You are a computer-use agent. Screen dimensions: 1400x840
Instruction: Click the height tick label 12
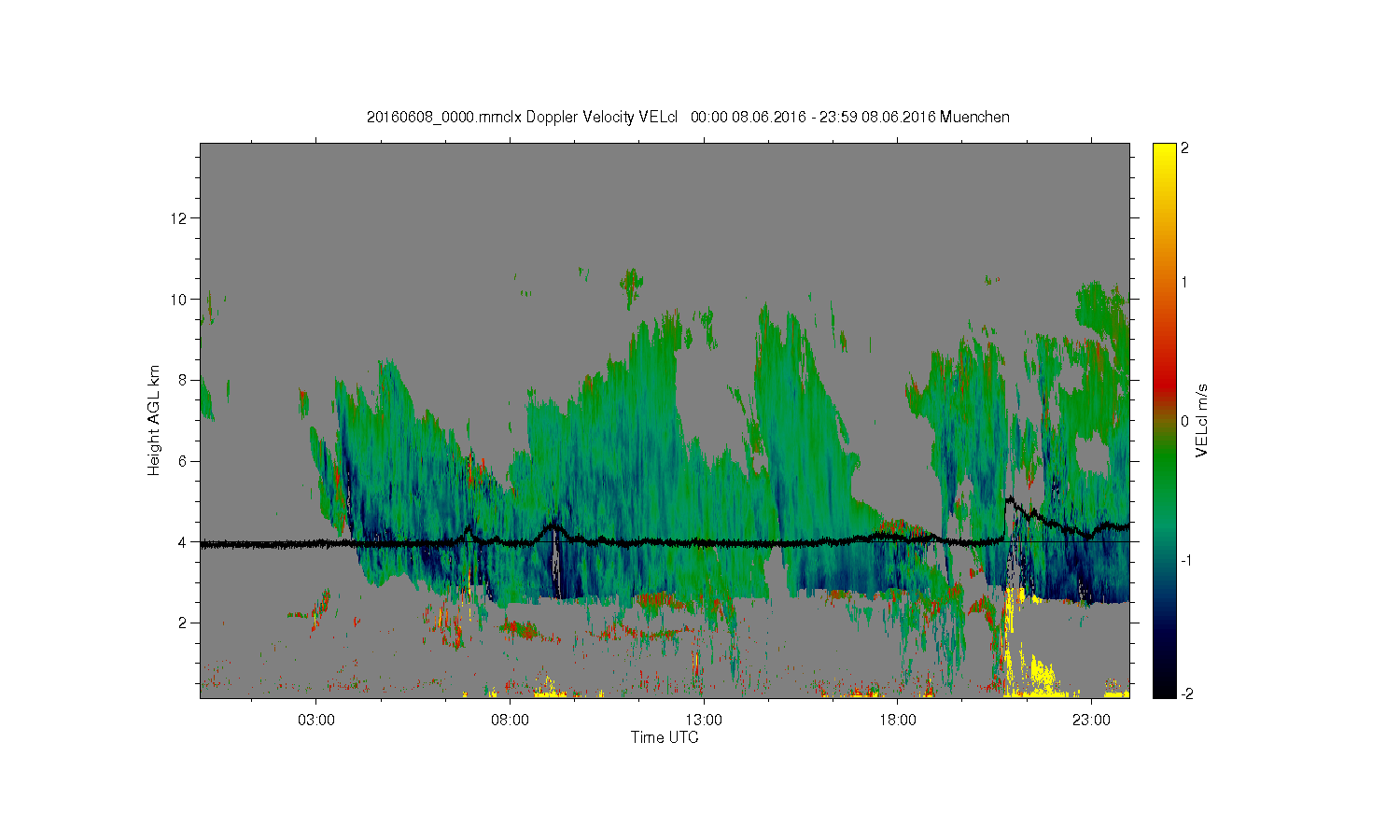tap(178, 218)
